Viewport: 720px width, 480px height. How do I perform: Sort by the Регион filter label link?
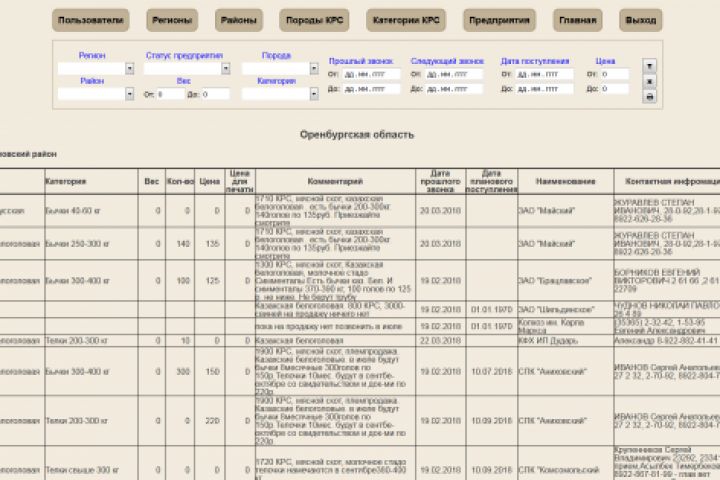[x=92, y=56]
